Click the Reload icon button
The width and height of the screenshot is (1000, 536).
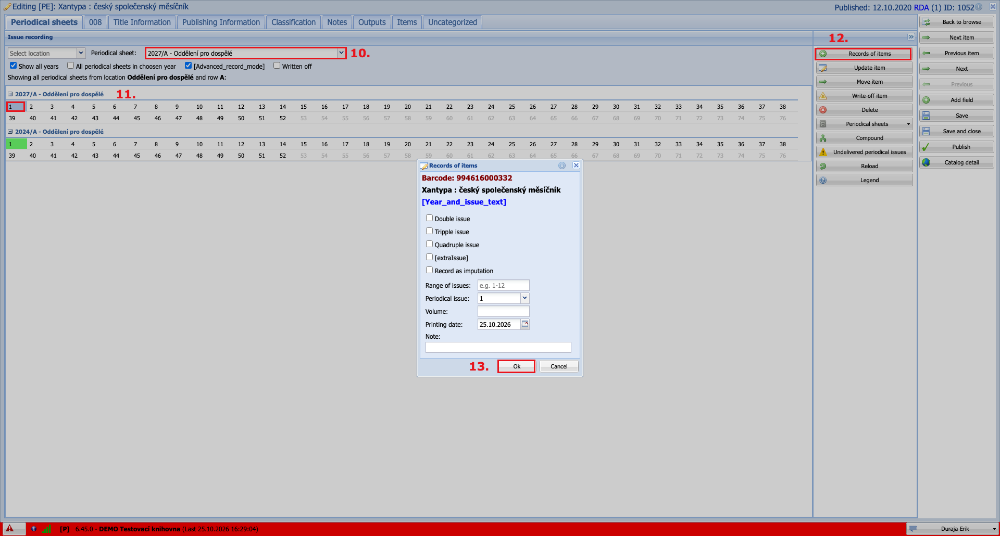823,166
